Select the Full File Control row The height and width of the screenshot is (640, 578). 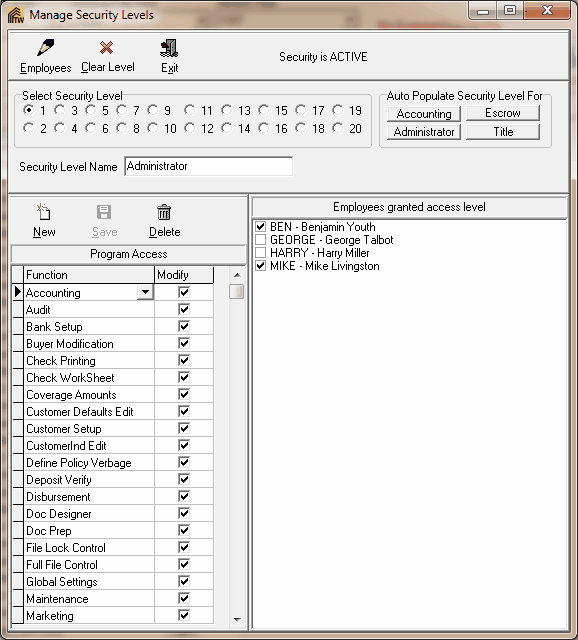click(89, 564)
